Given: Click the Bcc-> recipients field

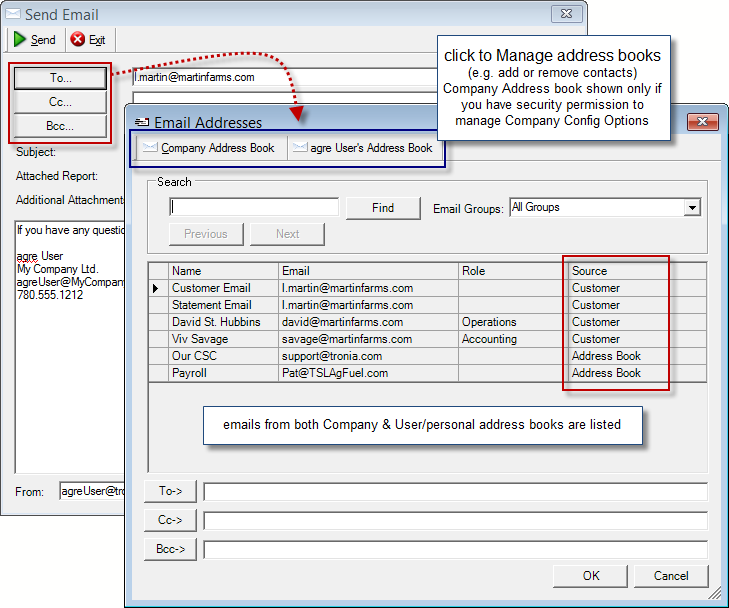Looking at the screenshot, I should coord(456,550).
